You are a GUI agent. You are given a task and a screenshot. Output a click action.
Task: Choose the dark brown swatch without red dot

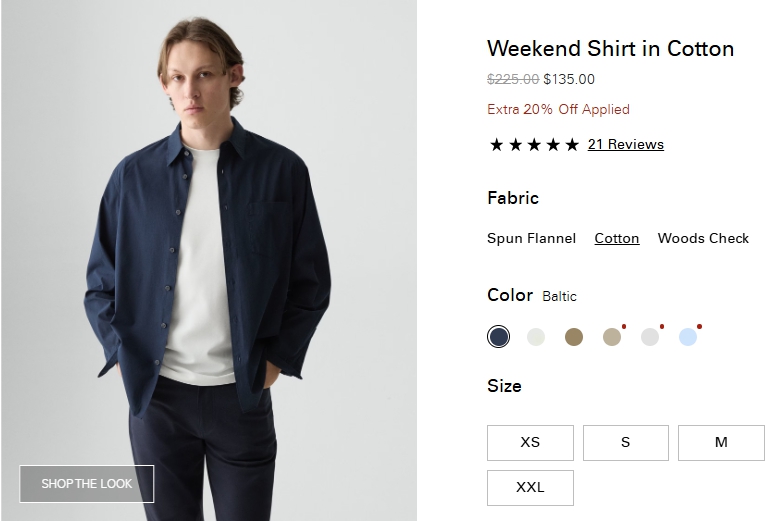[573, 337]
